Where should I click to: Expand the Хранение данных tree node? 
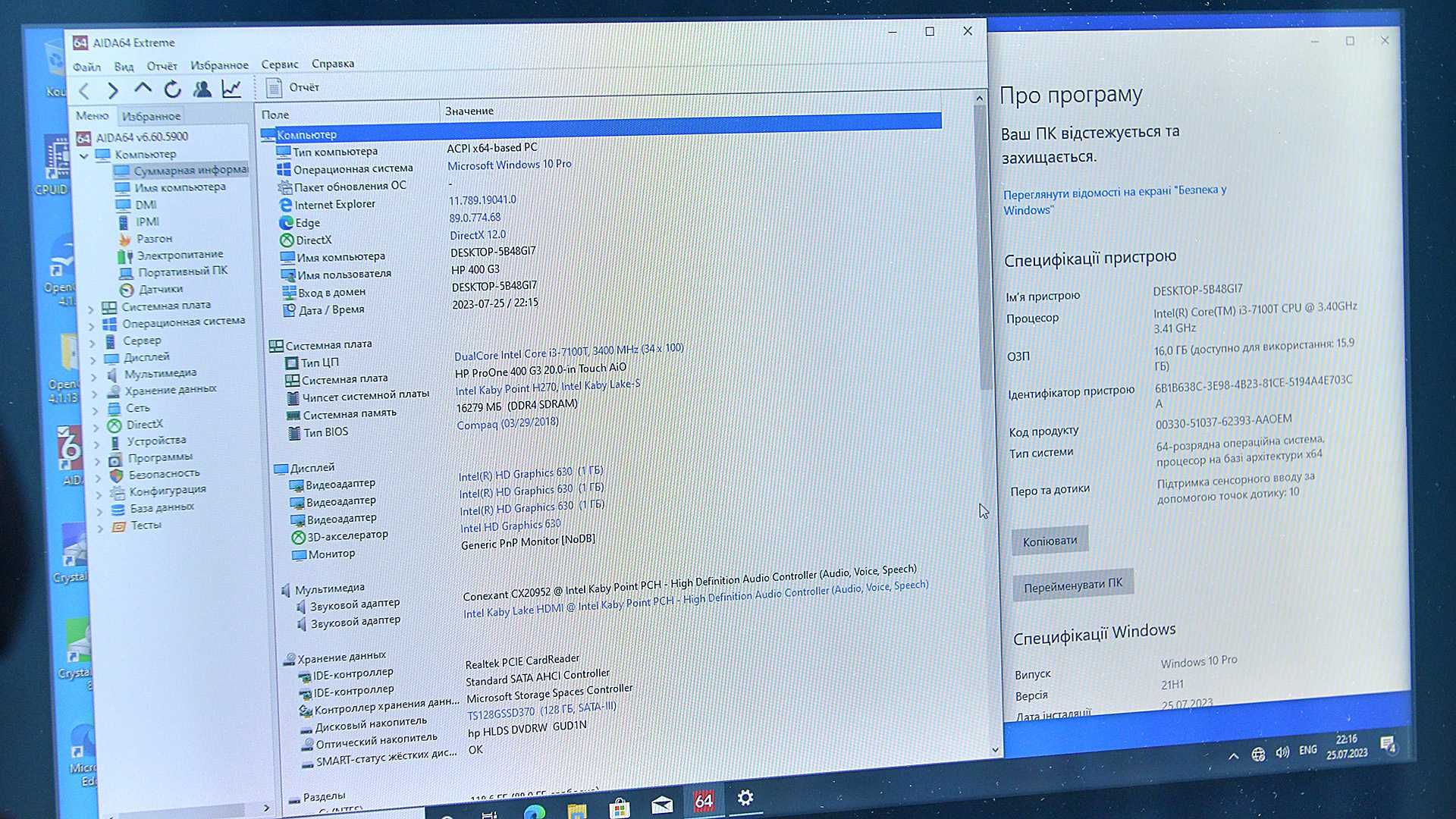tap(95, 394)
